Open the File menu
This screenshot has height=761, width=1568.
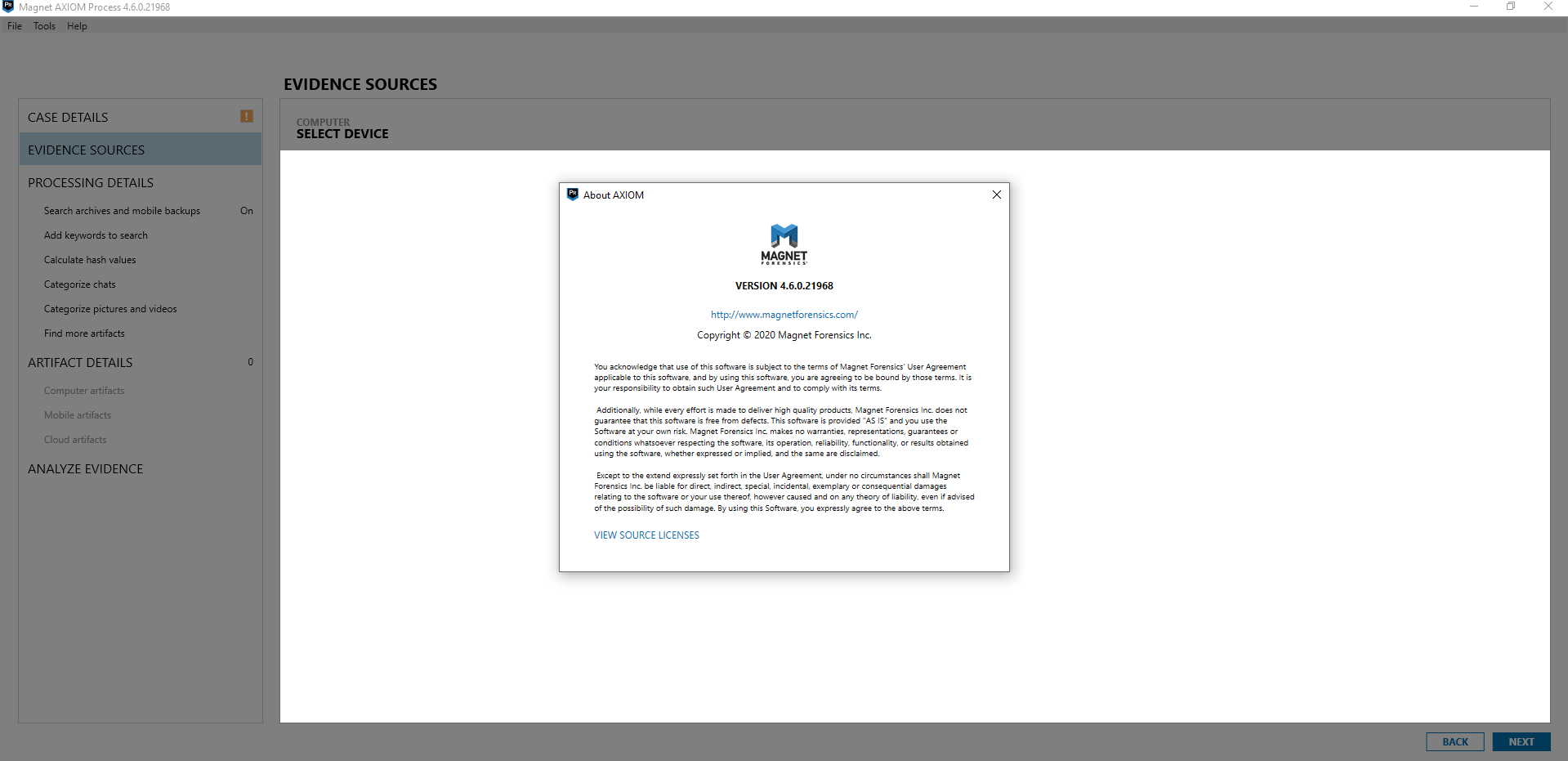pos(15,26)
